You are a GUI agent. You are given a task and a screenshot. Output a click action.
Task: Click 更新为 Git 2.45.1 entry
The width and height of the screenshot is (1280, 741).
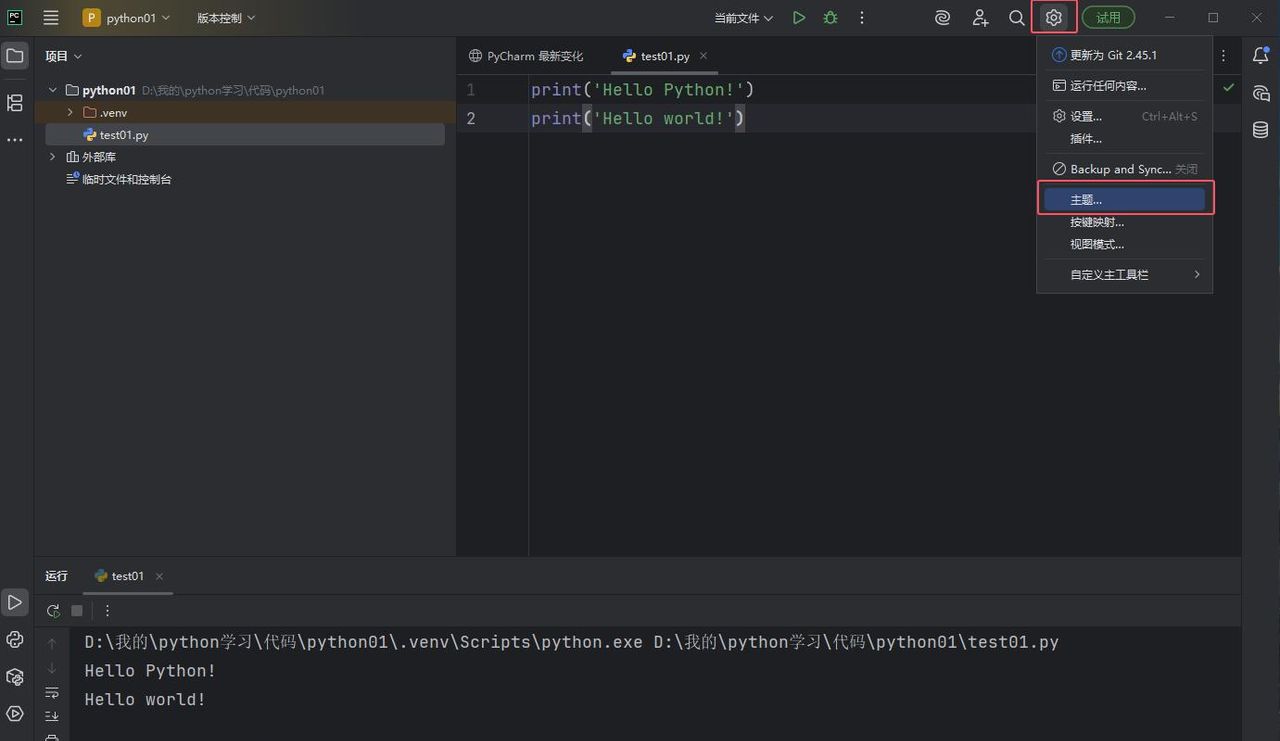(1112, 55)
